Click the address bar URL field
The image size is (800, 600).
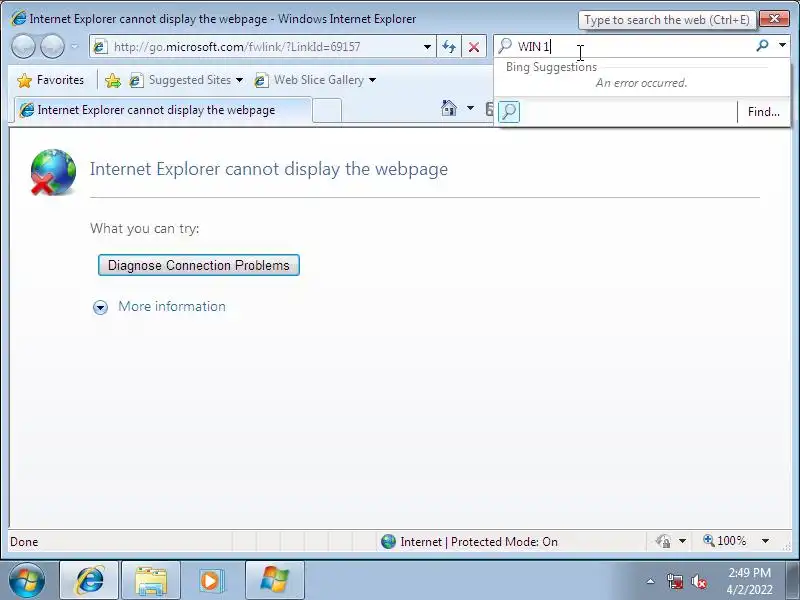[263, 47]
